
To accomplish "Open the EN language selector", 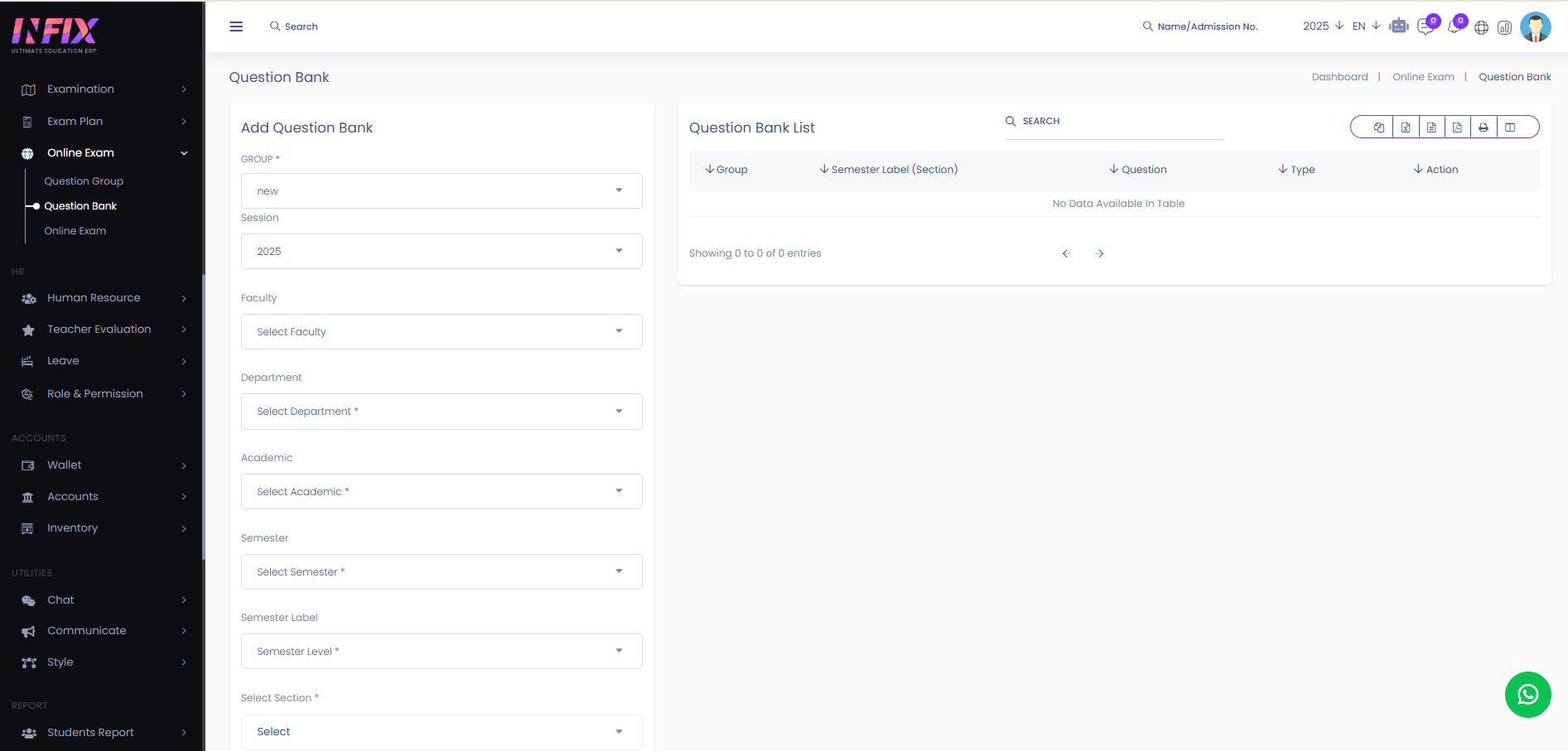I will click(1366, 26).
